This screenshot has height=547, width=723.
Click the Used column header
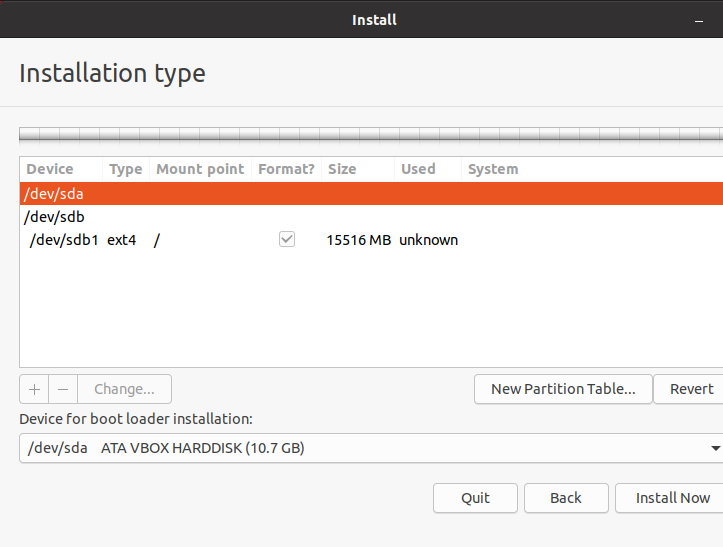[x=418, y=169]
